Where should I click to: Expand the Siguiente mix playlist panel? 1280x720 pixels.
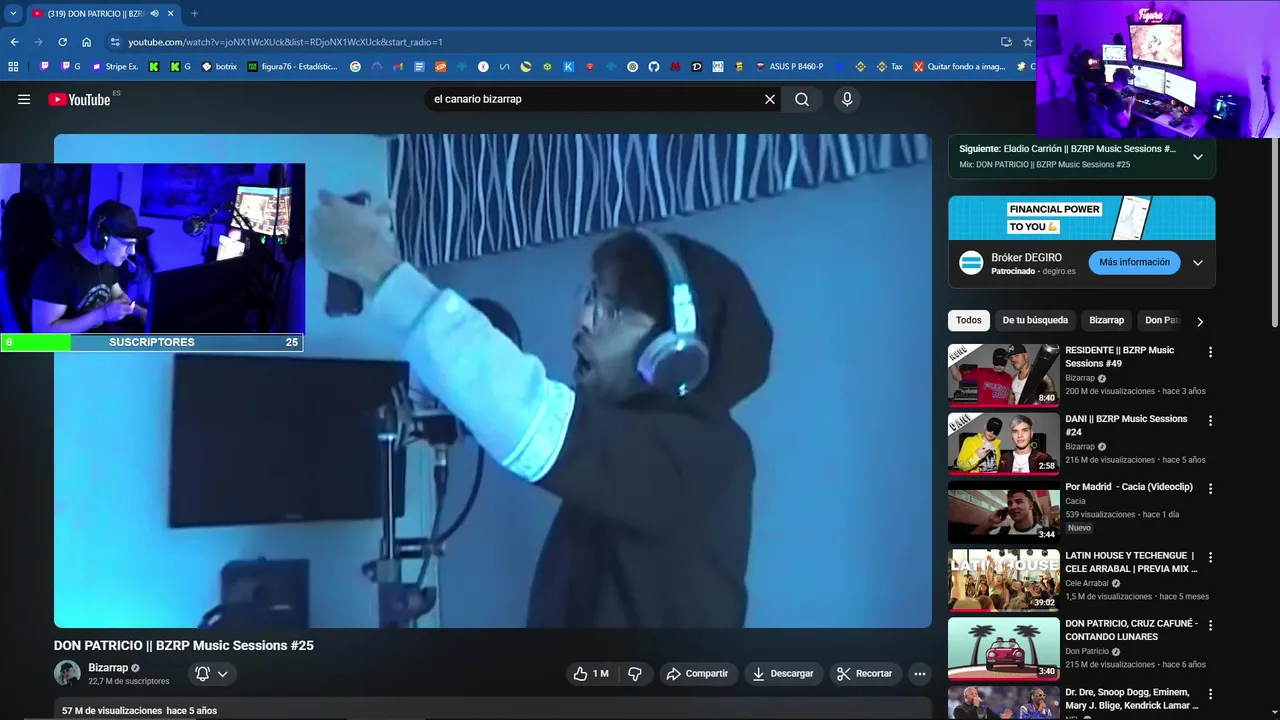(x=1197, y=157)
